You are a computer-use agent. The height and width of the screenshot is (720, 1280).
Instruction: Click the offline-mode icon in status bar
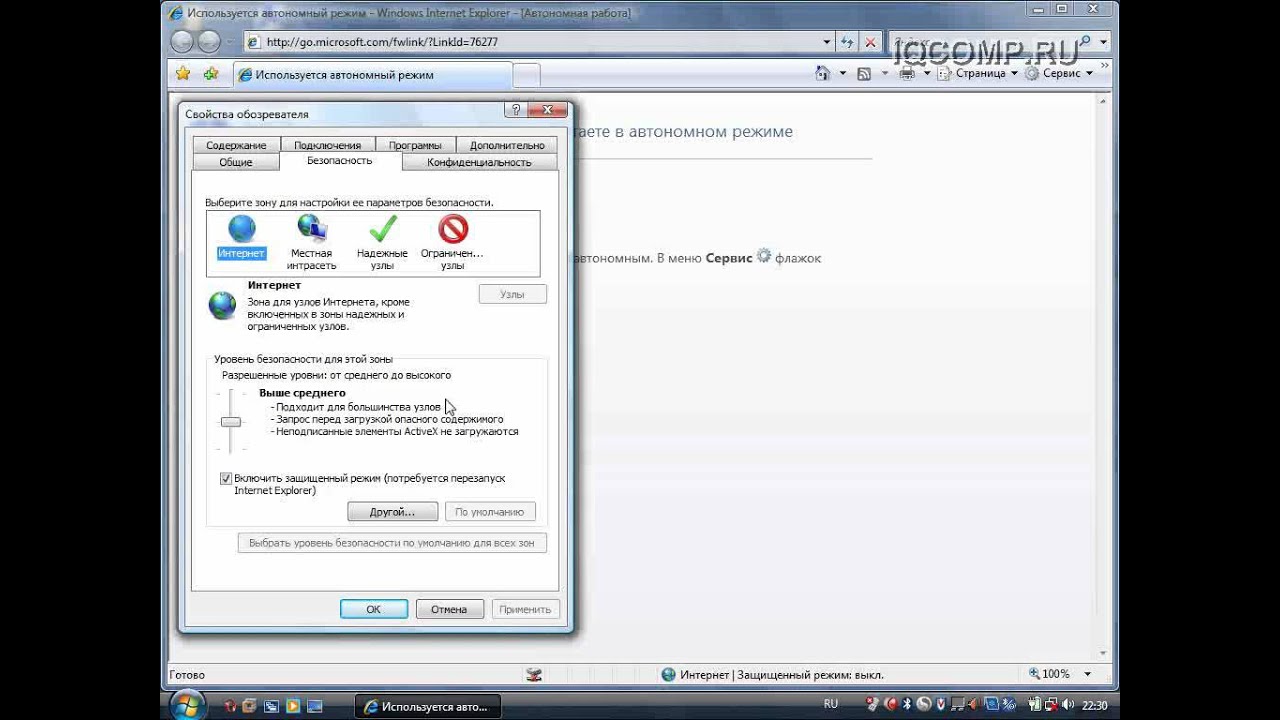(534, 675)
